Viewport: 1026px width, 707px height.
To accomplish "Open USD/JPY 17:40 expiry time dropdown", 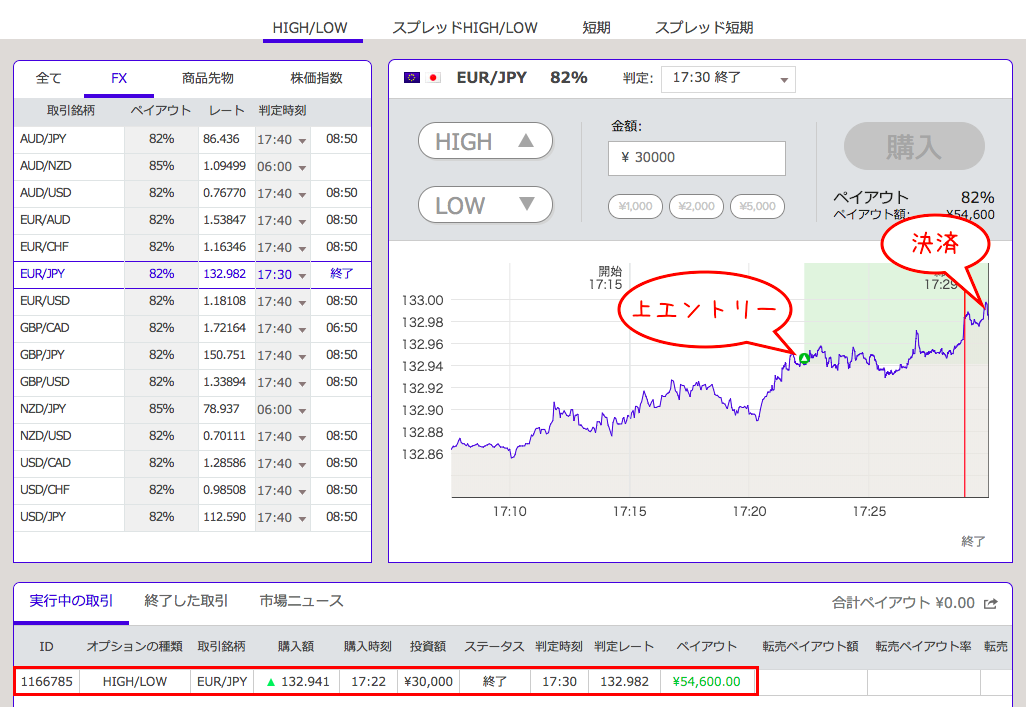I will (x=282, y=518).
